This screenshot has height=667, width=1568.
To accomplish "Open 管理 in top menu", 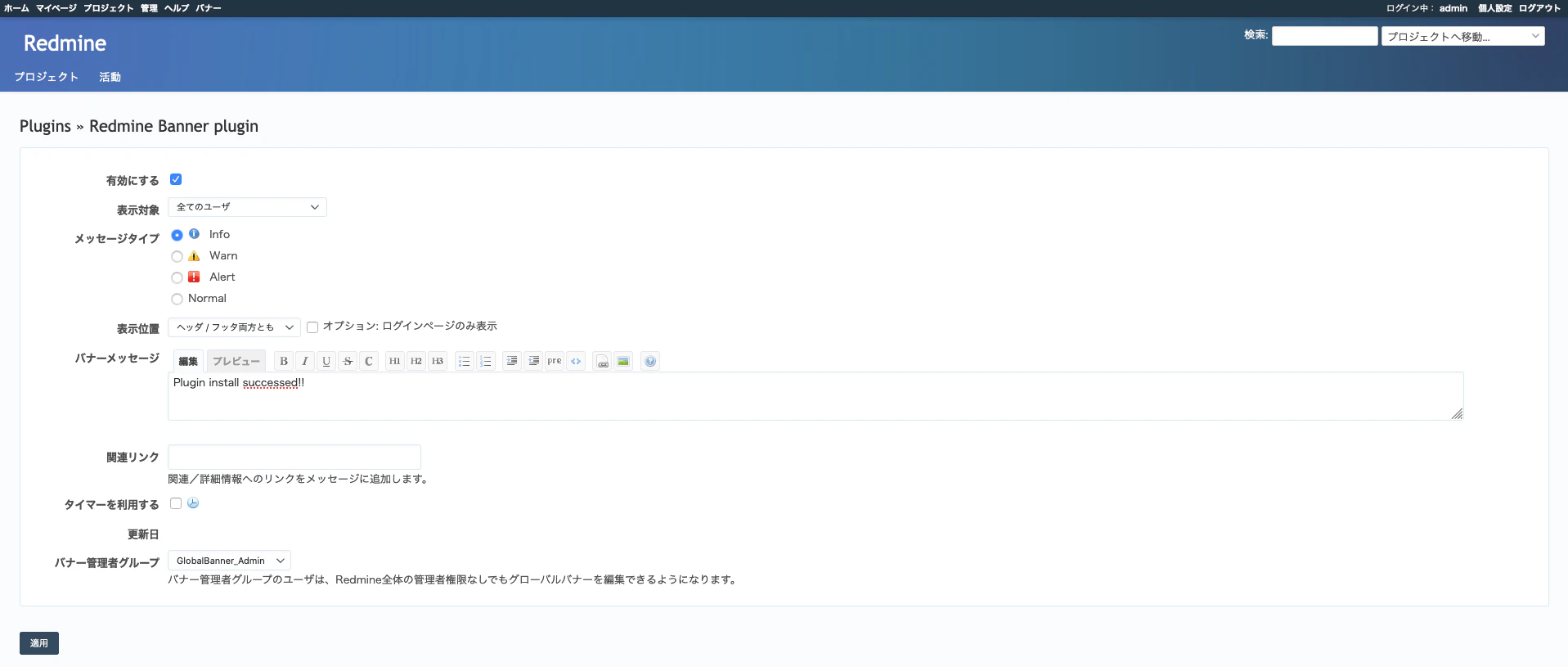I will tap(149, 8).
